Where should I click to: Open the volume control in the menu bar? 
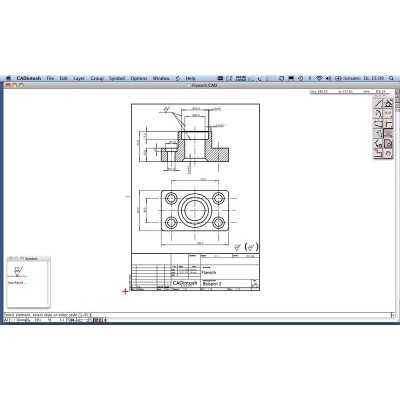coord(328,78)
